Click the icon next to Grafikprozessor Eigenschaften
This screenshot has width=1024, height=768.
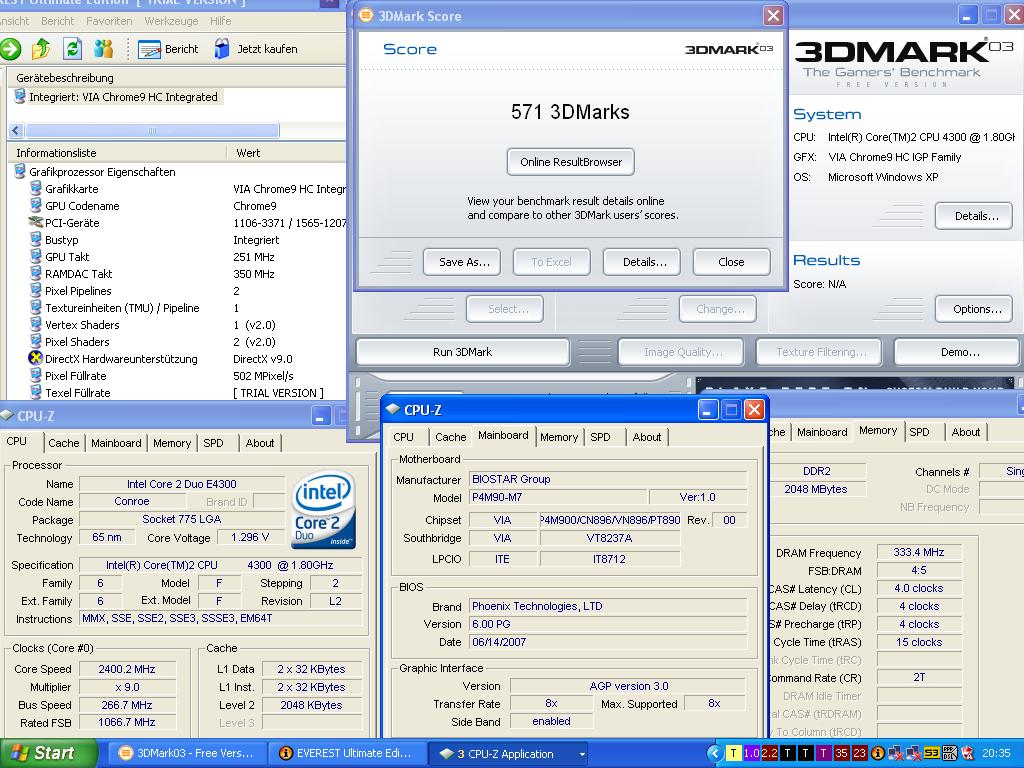[x=20, y=172]
